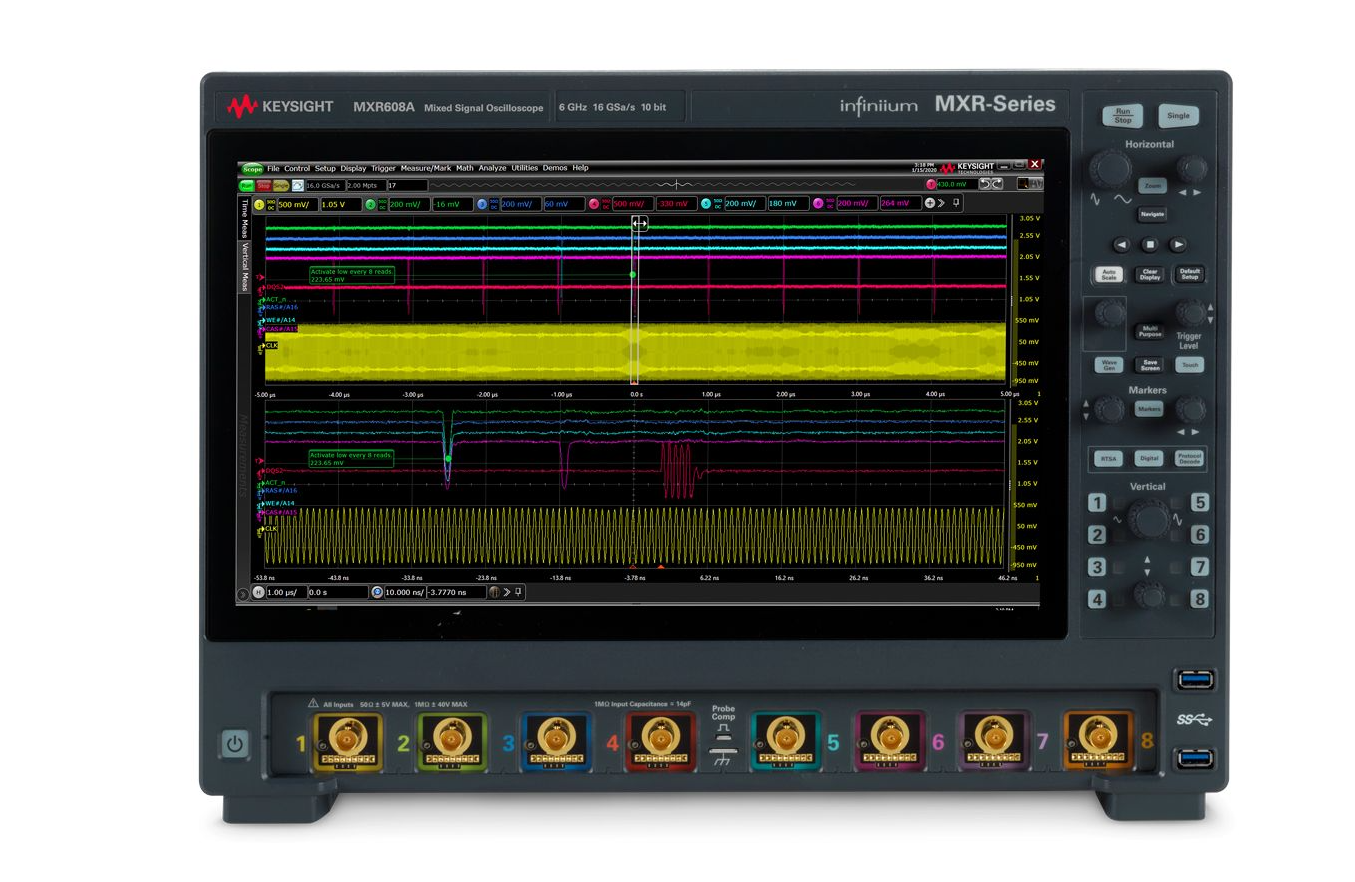The image size is (1355, 882).
Task: Push the Markers key
Action: 1149,409
